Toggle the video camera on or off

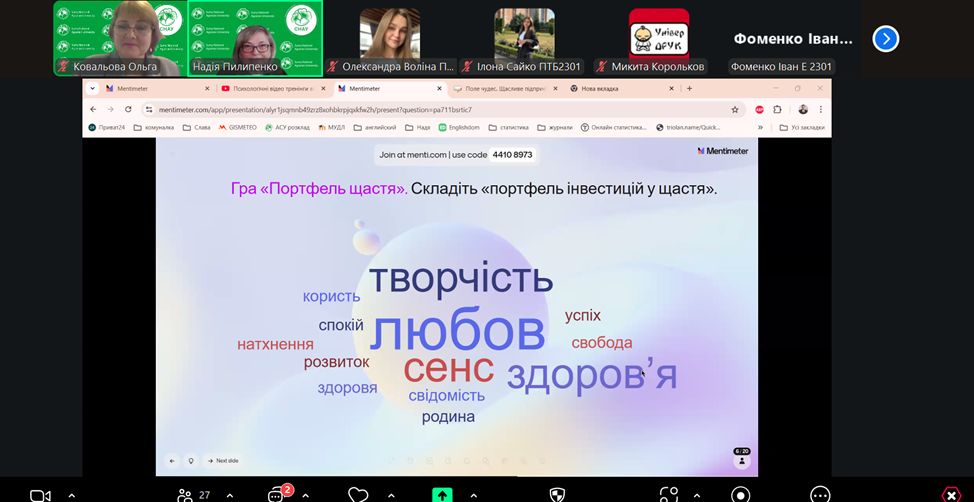[40, 495]
